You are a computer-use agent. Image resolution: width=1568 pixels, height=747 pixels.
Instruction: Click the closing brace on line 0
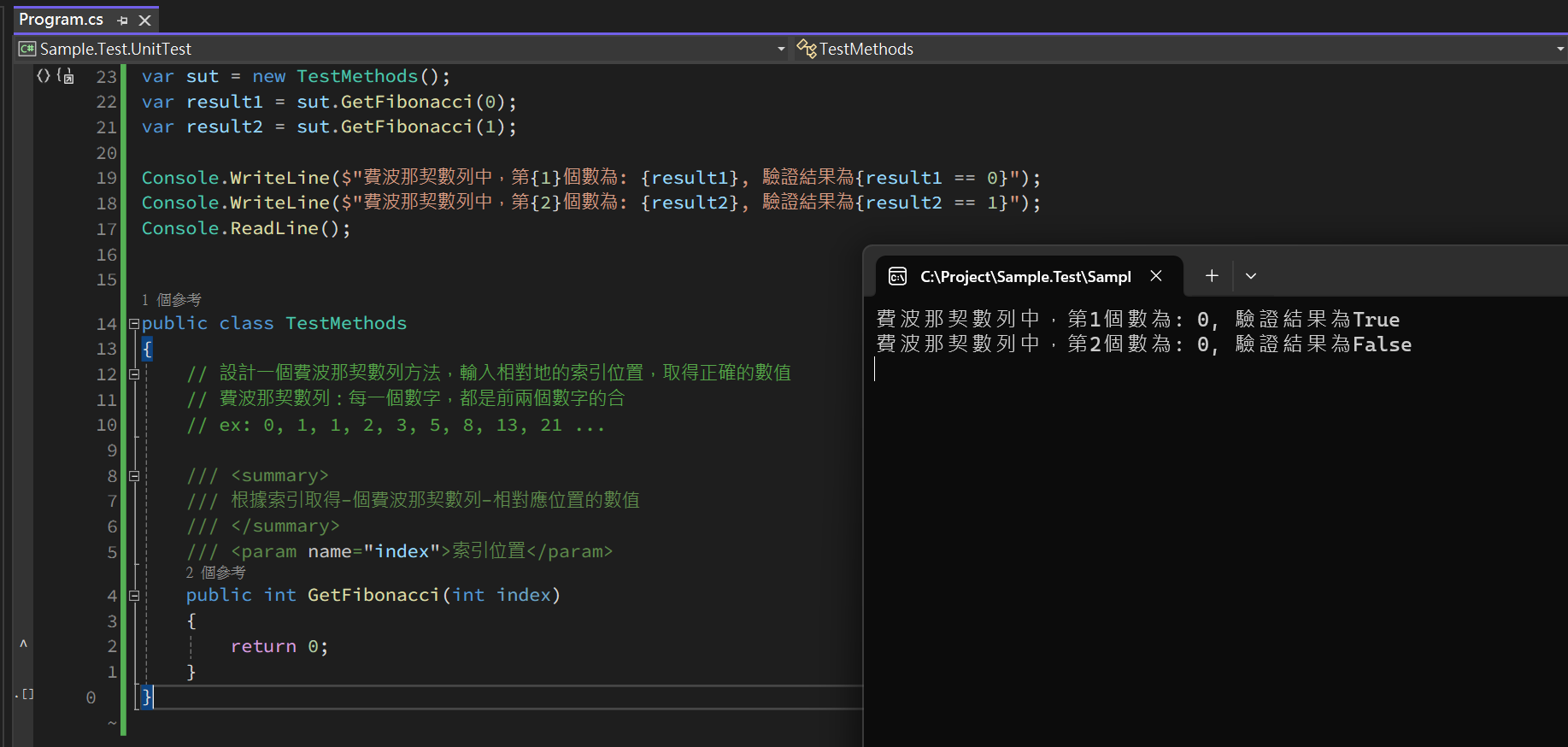coord(147,697)
